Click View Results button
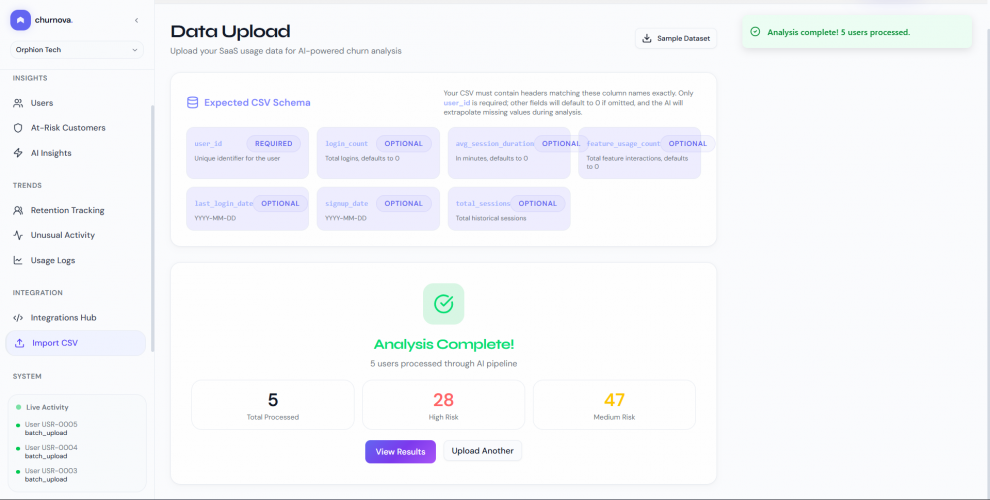Viewport: 990px width, 500px height. click(400, 451)
